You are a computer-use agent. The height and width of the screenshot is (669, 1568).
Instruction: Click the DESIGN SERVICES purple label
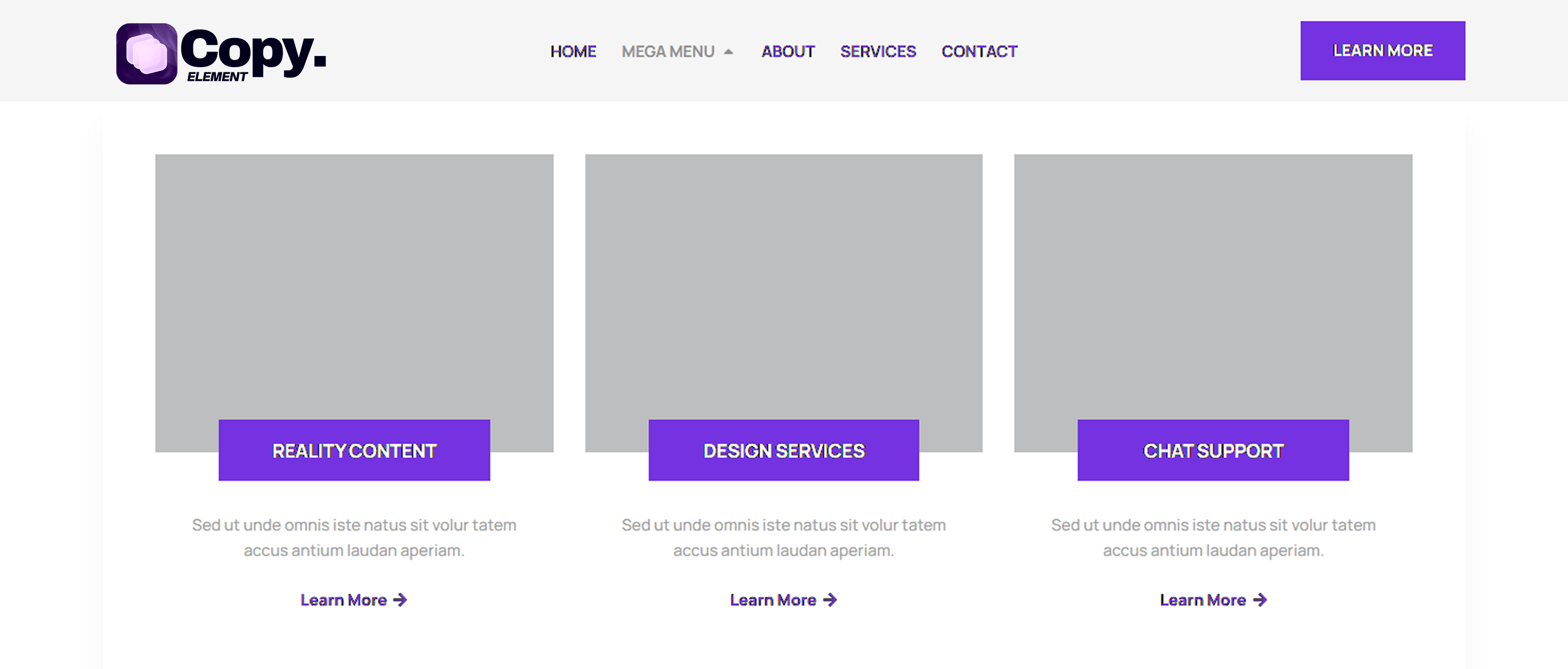click(x=783, y=450)
